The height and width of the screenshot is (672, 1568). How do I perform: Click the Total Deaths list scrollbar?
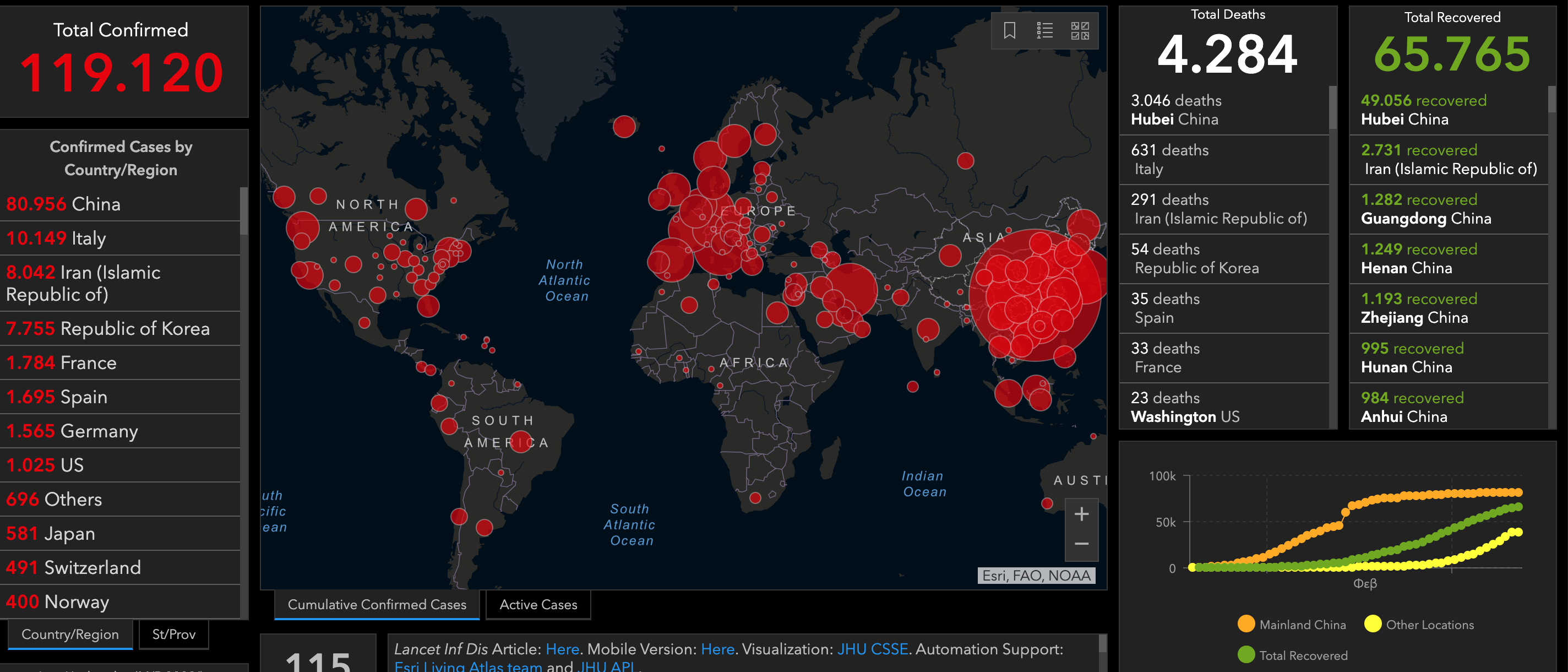coord(1332,109)
